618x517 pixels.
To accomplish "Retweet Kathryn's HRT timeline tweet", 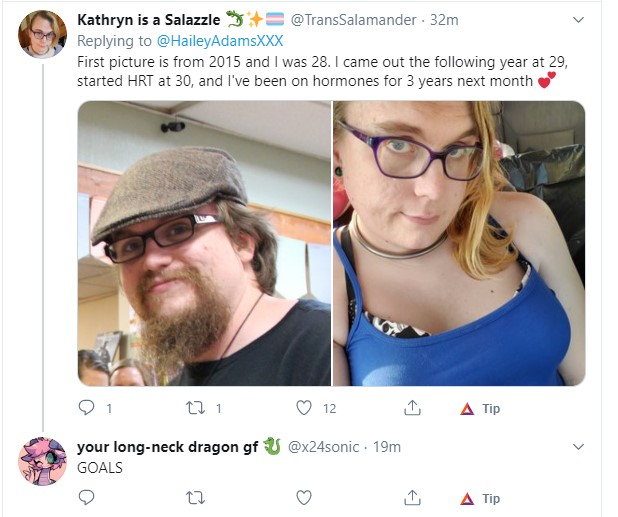I will tap(195, 408).
